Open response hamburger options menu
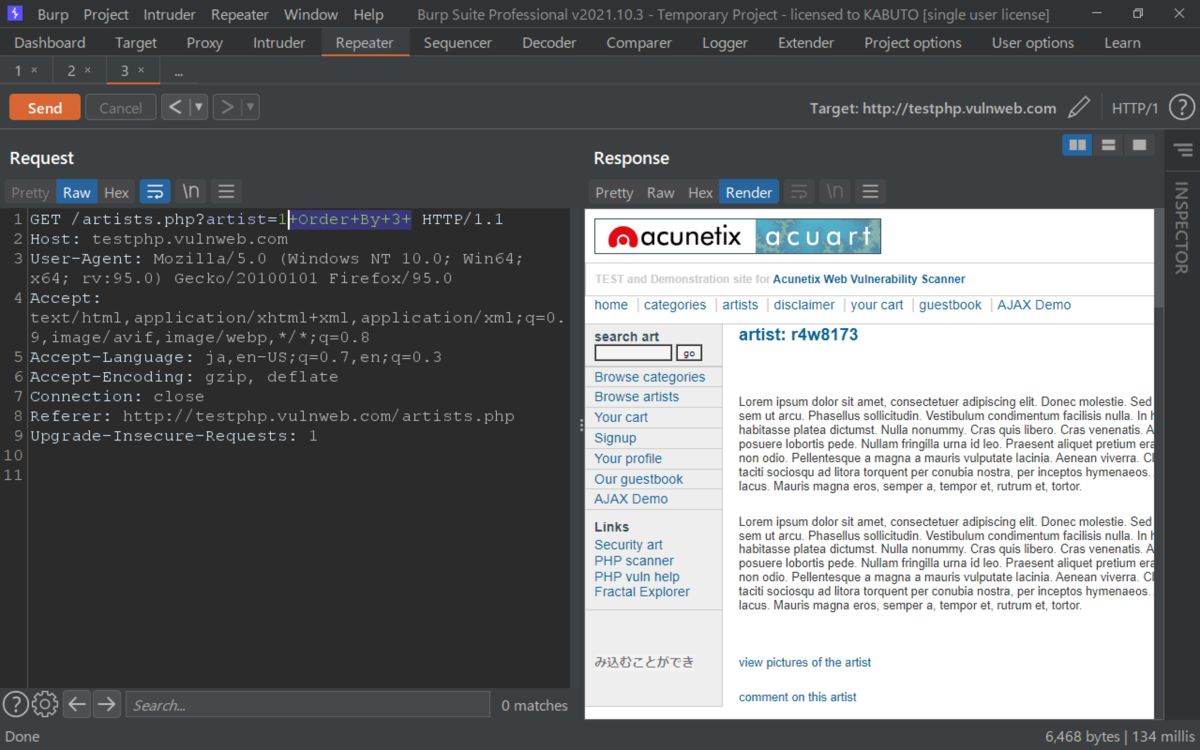 pos(870,192)
